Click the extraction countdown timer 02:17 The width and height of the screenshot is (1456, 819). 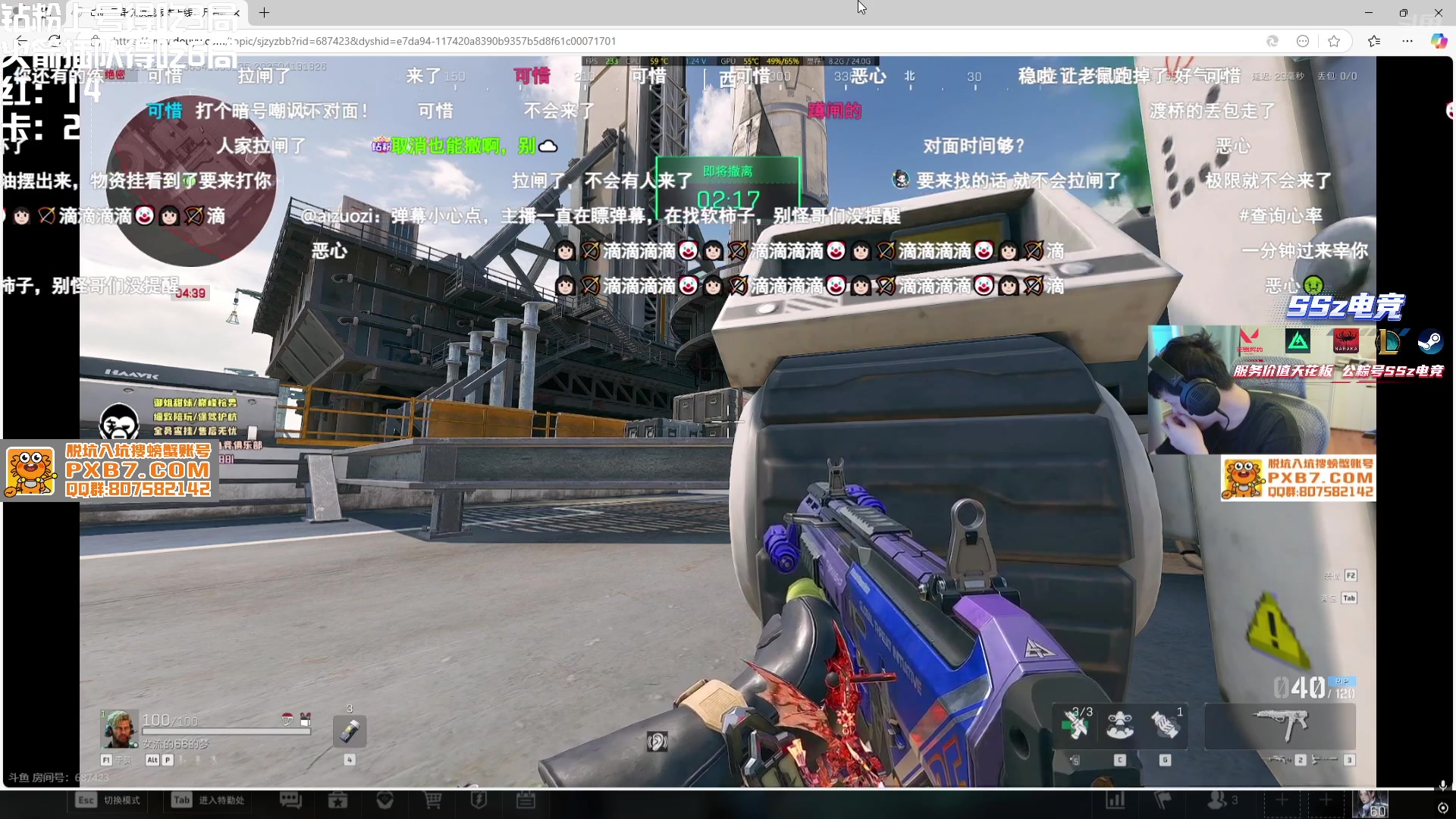(x=728, y=199)
